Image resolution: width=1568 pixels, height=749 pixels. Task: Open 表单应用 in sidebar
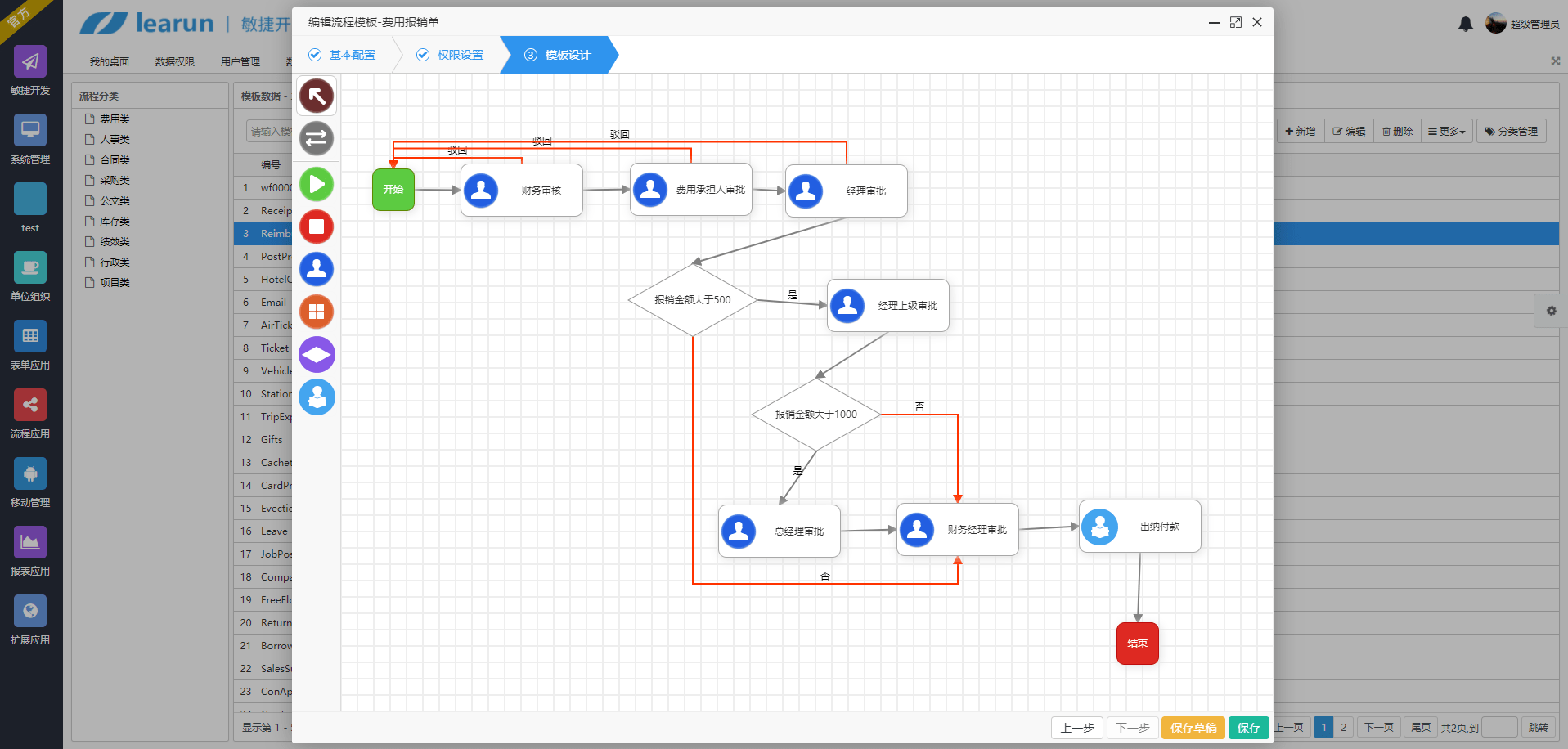click(30, 346)
